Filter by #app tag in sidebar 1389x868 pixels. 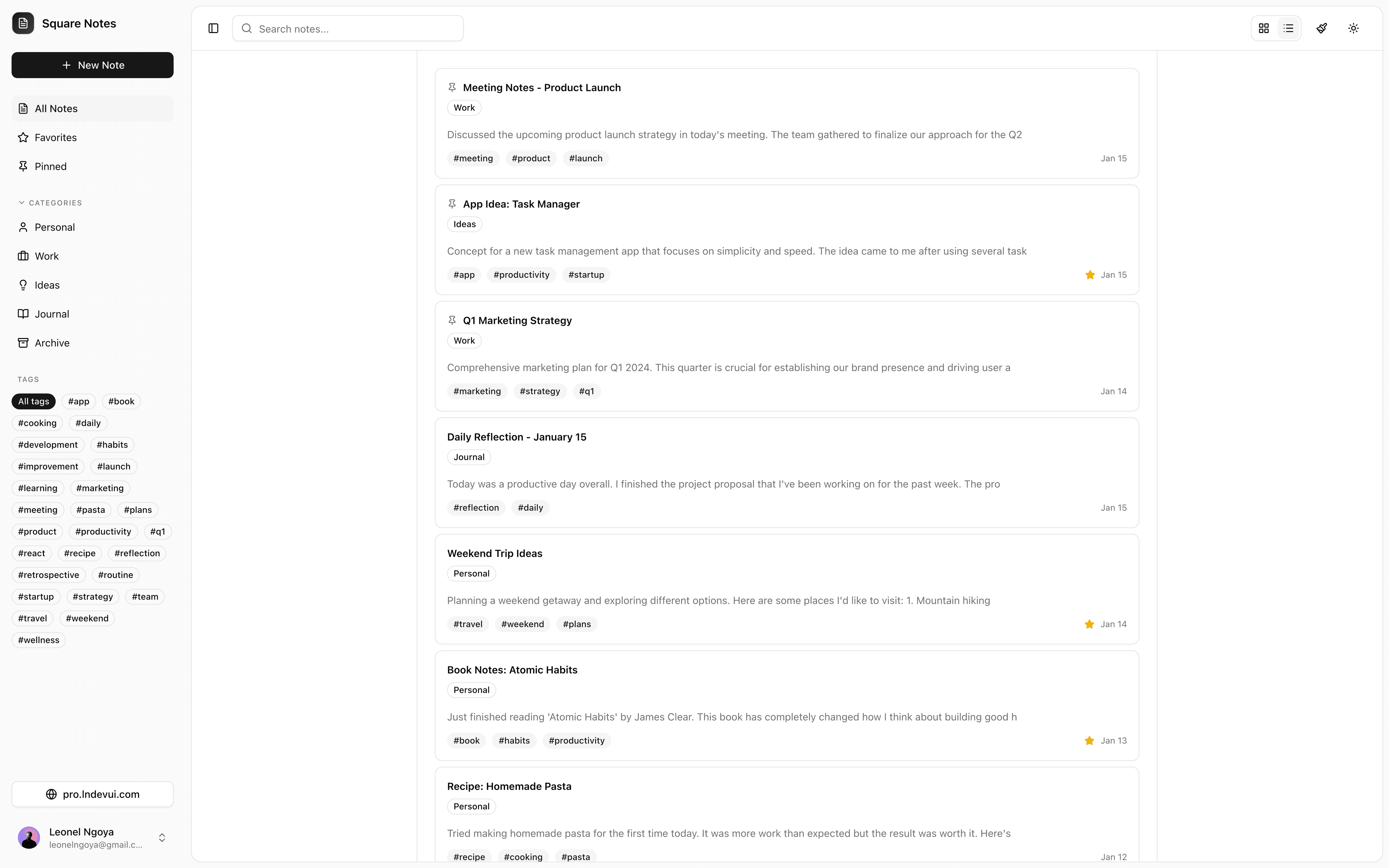pyautogui.click(x=79, y=401)
